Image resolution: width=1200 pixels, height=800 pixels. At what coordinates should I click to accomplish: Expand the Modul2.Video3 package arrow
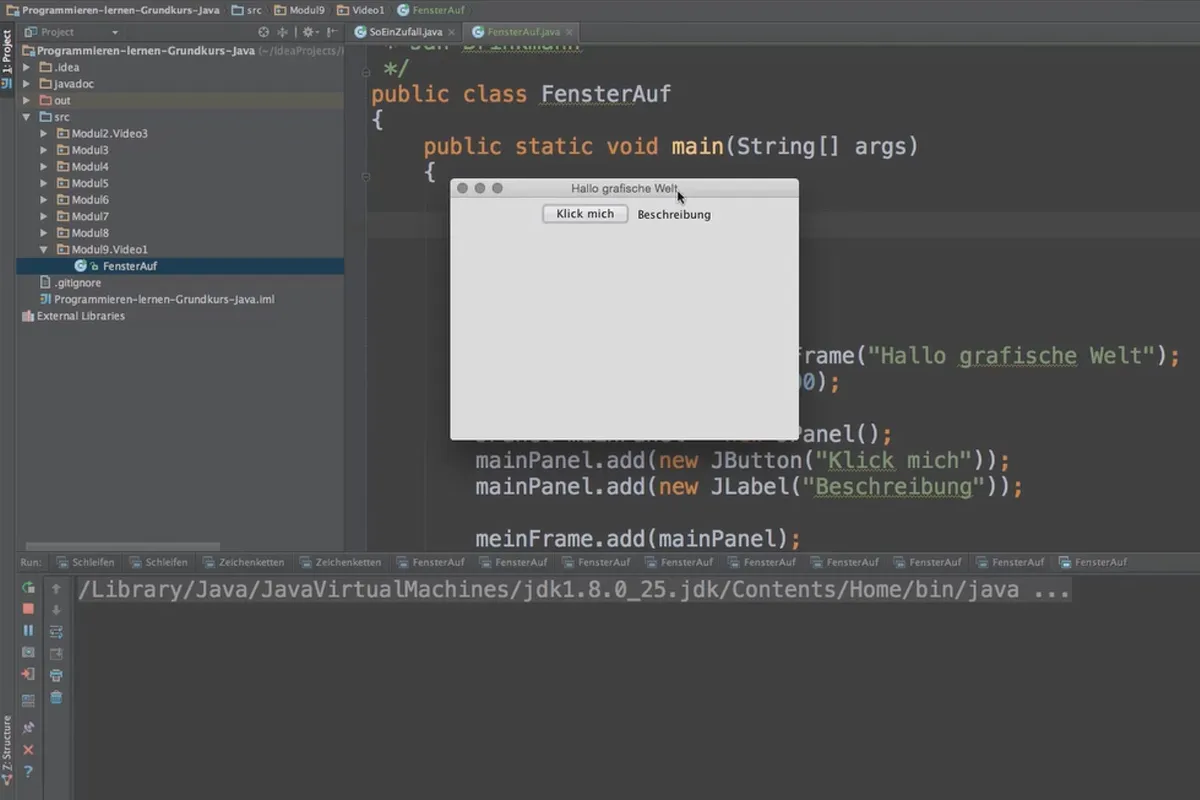click(x=43, y=133)
